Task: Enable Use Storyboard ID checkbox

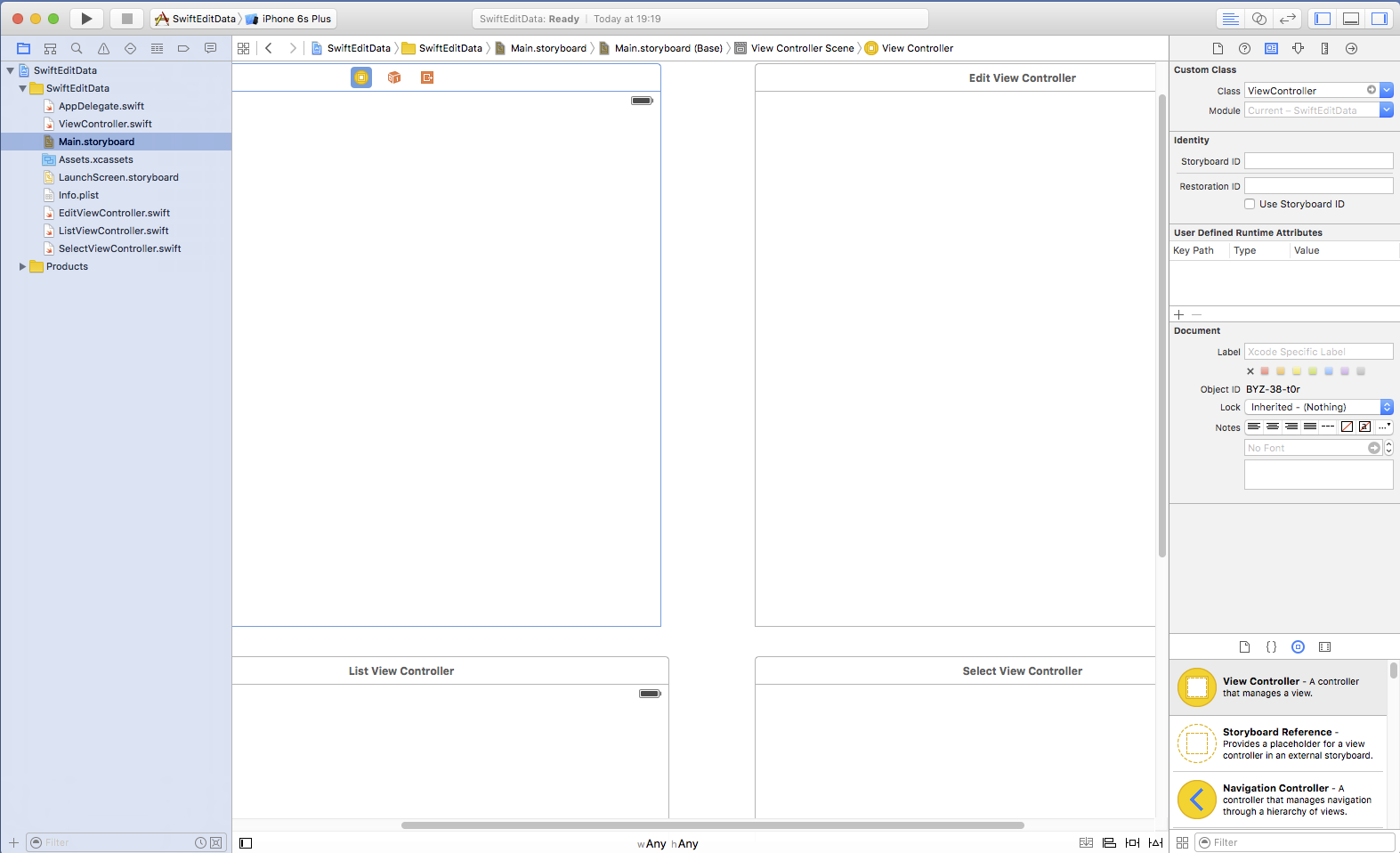Action: [x=1250, y=204]
